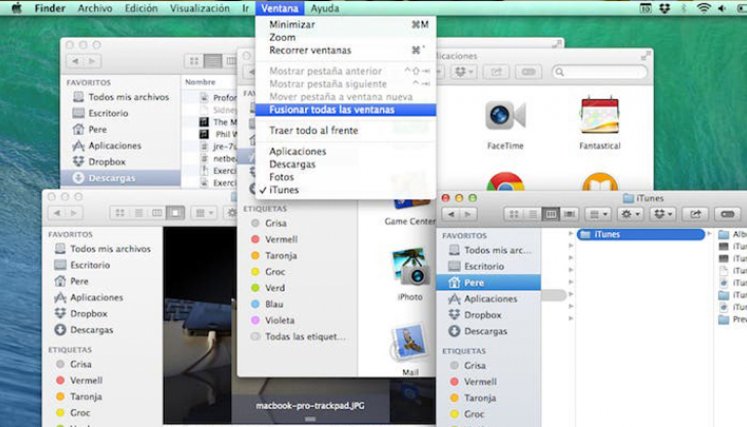
Task: Choose Recorrer ventanas menu item
Action: 345,50
